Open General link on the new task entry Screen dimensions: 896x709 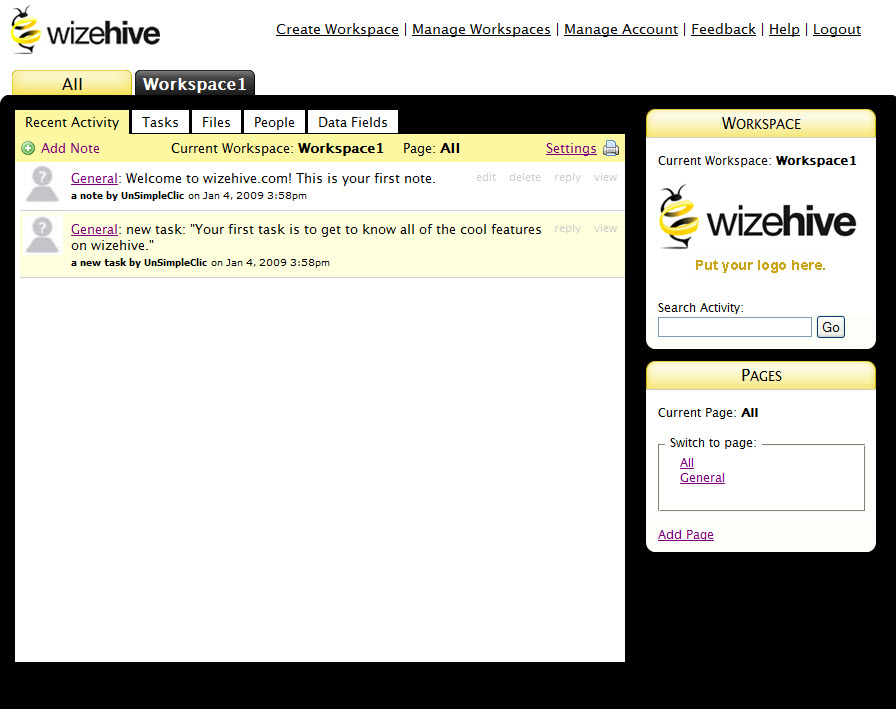pyautogui.click(x=94, y=229)
